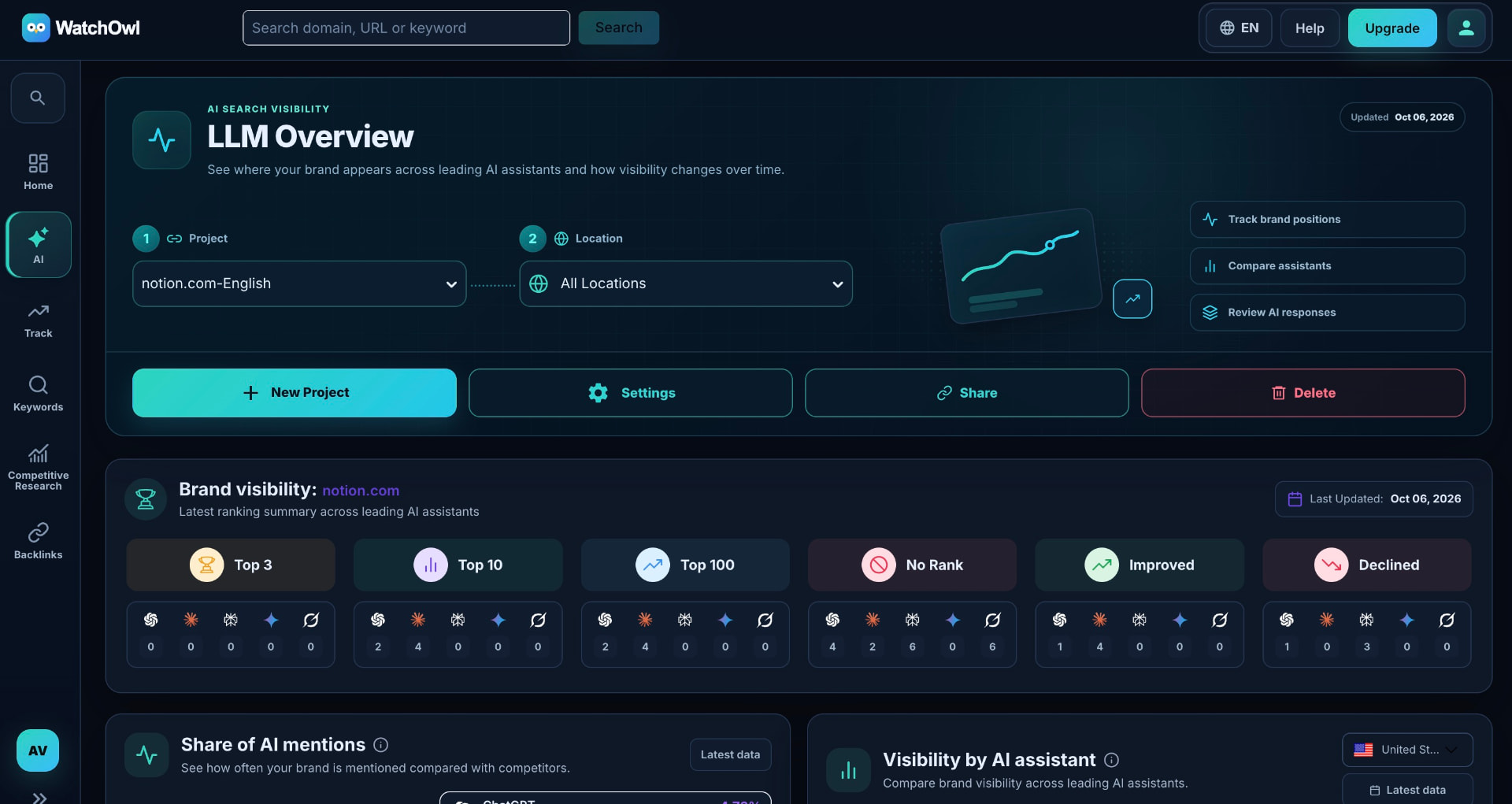Open Keywords in the sidebar
Image resolution: width=1512 pixels, height=804 pixels.
pos(38,394)
